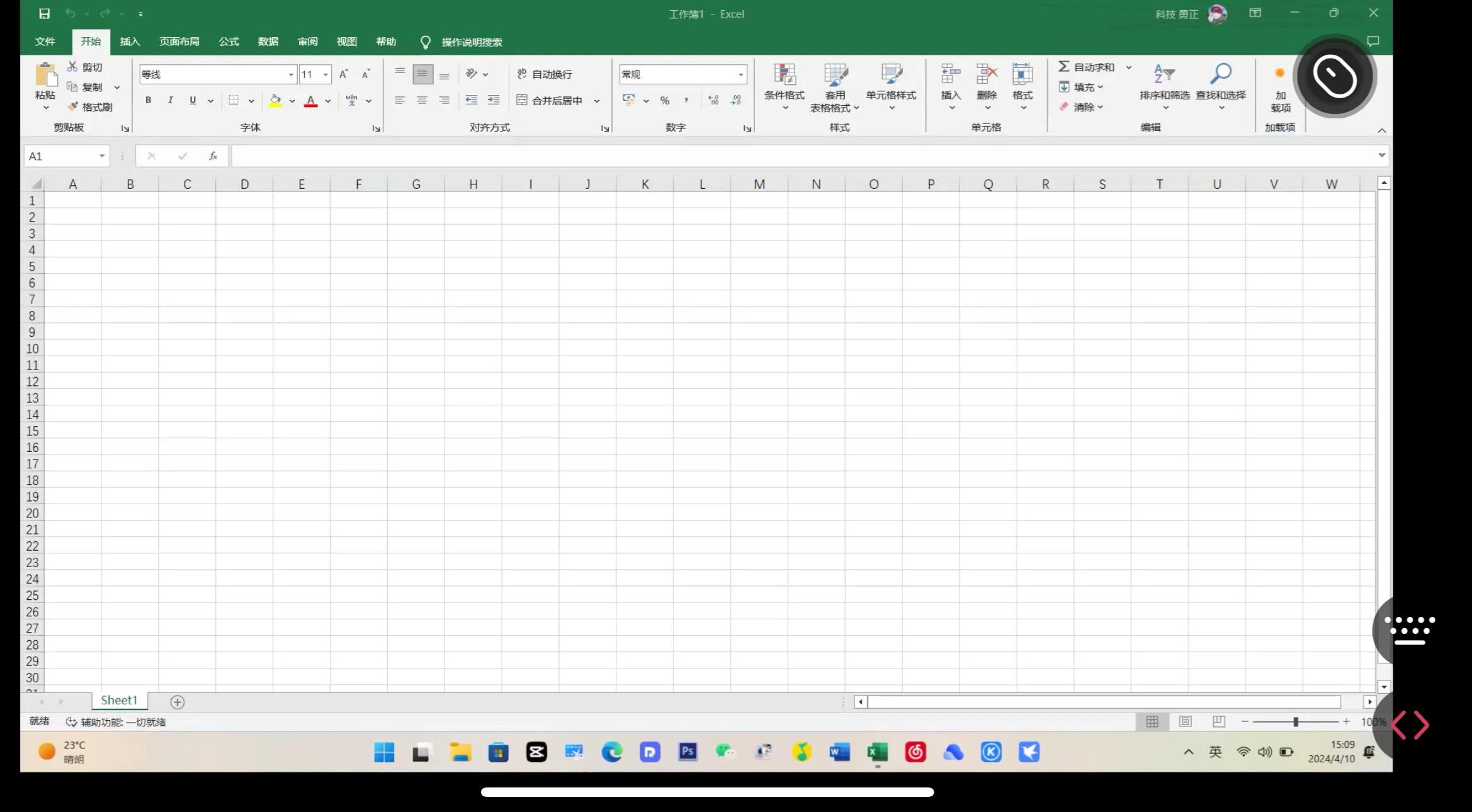Click the Insert Function fx icon
This screenshot has height=812, width=1472.
click(213, 156)
